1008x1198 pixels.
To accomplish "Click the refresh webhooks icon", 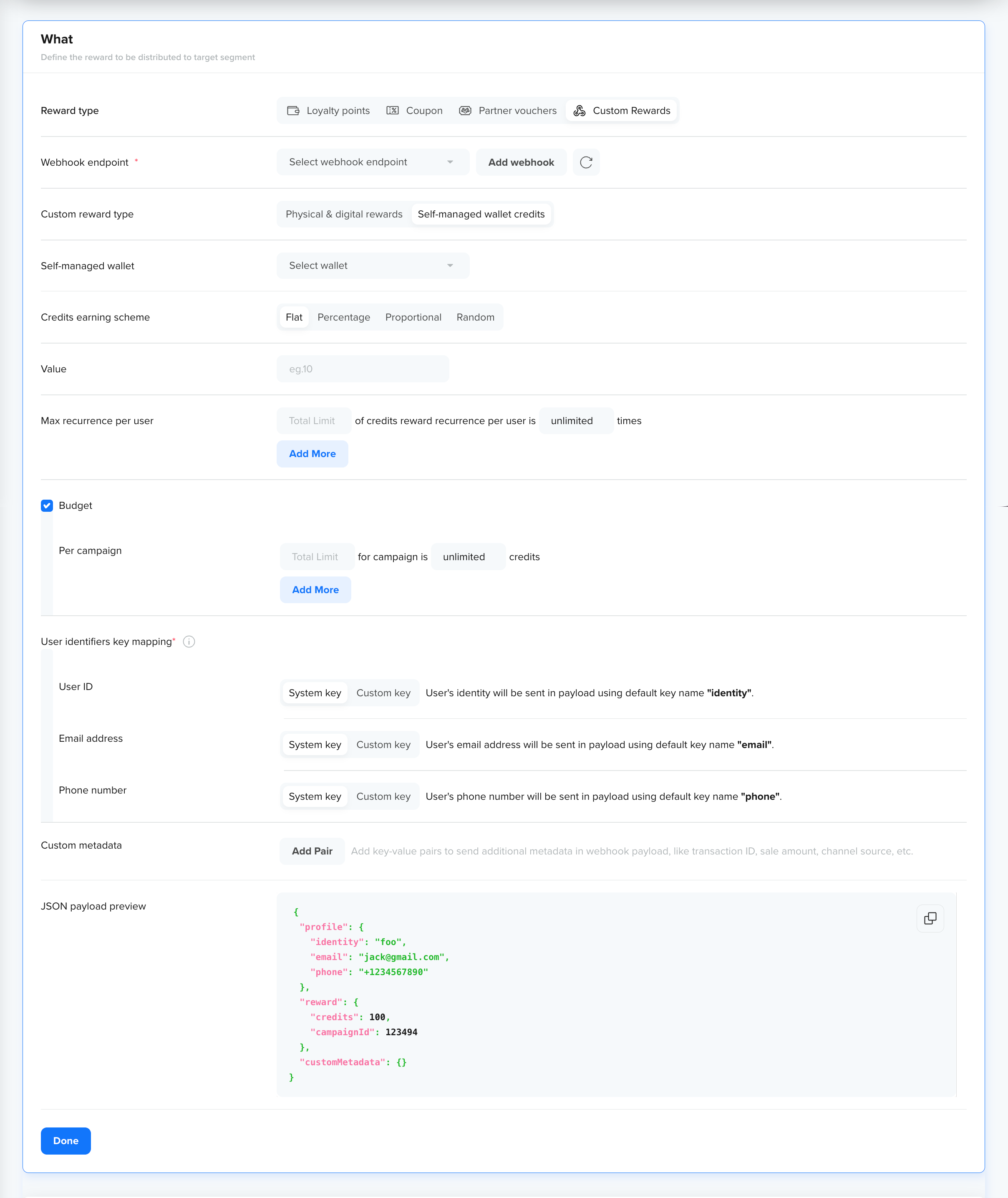I will pyautogui.click(x=586, y=162).
